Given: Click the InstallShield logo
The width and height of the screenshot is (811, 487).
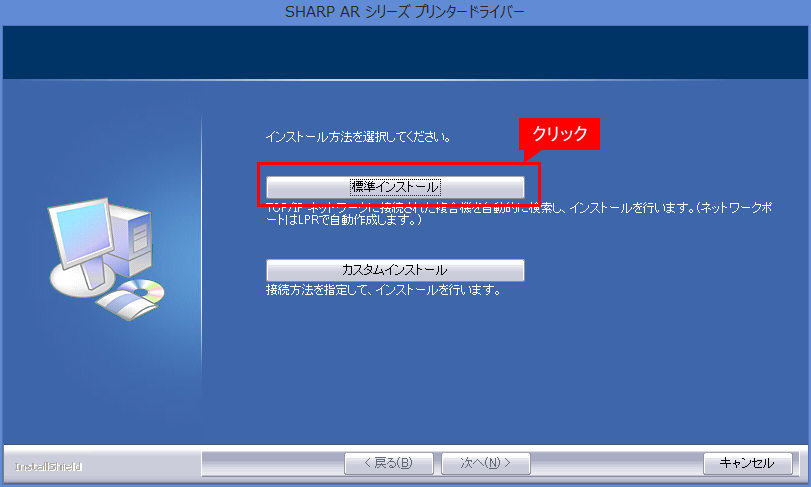Looking at the screenshot, I should point(49,467).
